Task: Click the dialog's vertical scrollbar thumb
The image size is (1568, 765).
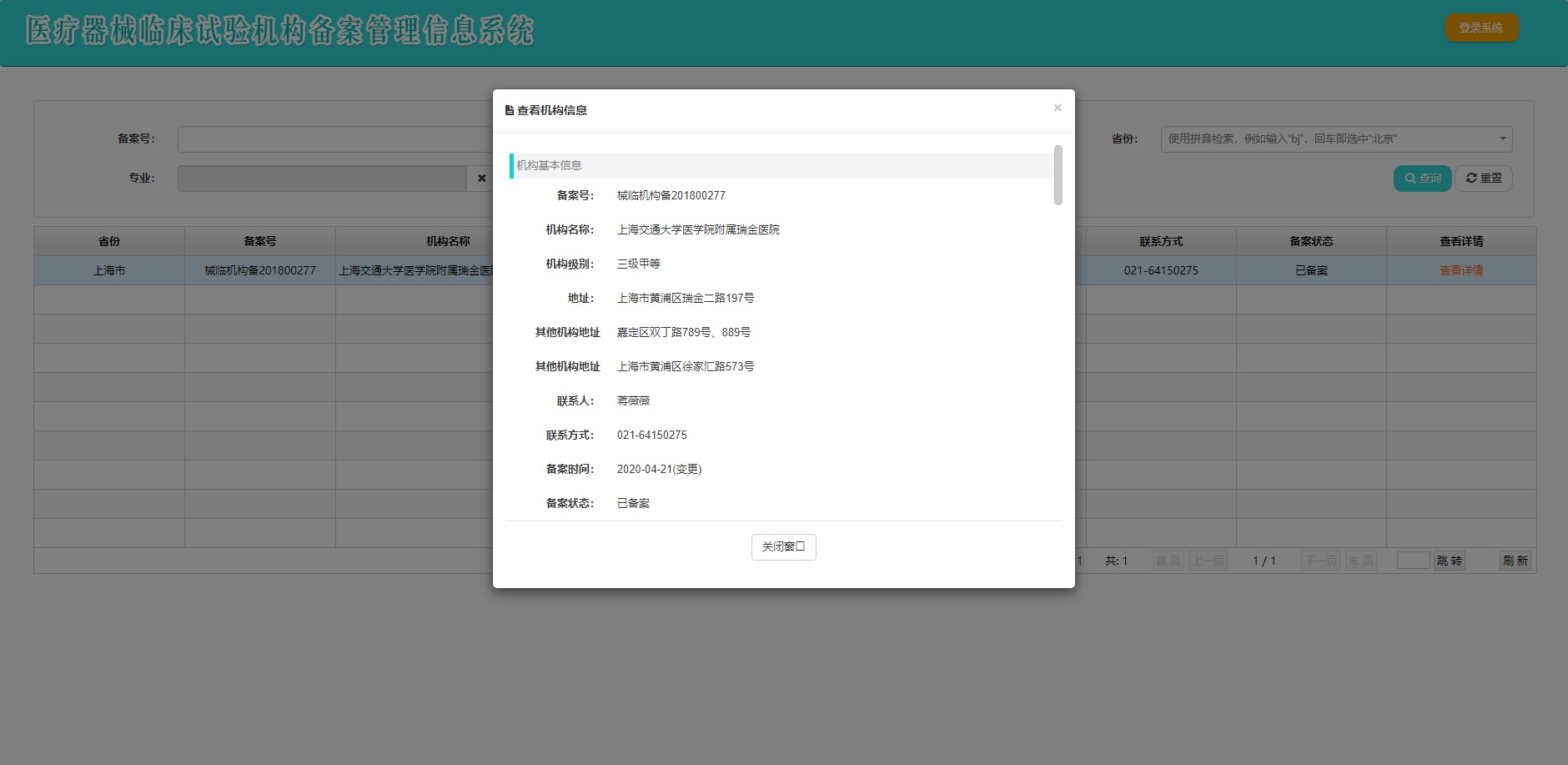Action: (1058, 175)
